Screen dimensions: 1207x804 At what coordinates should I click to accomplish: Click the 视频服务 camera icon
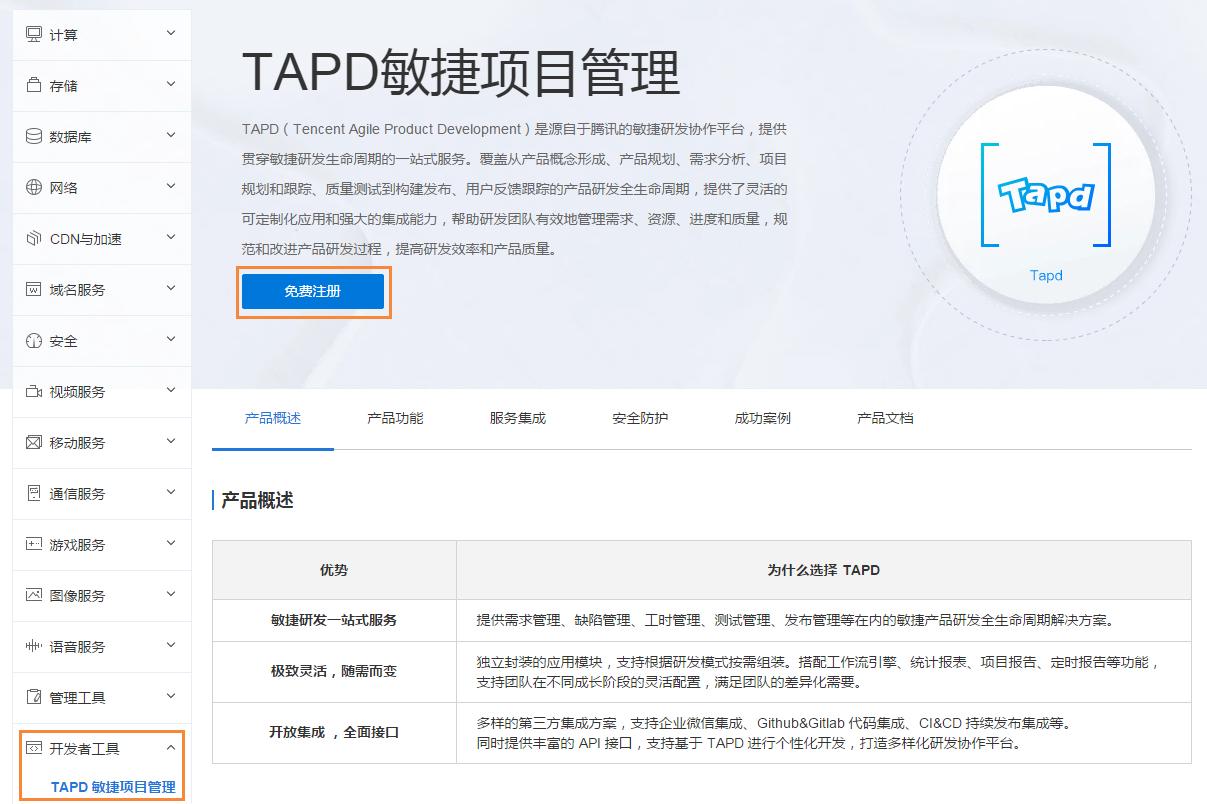[33, 391]
